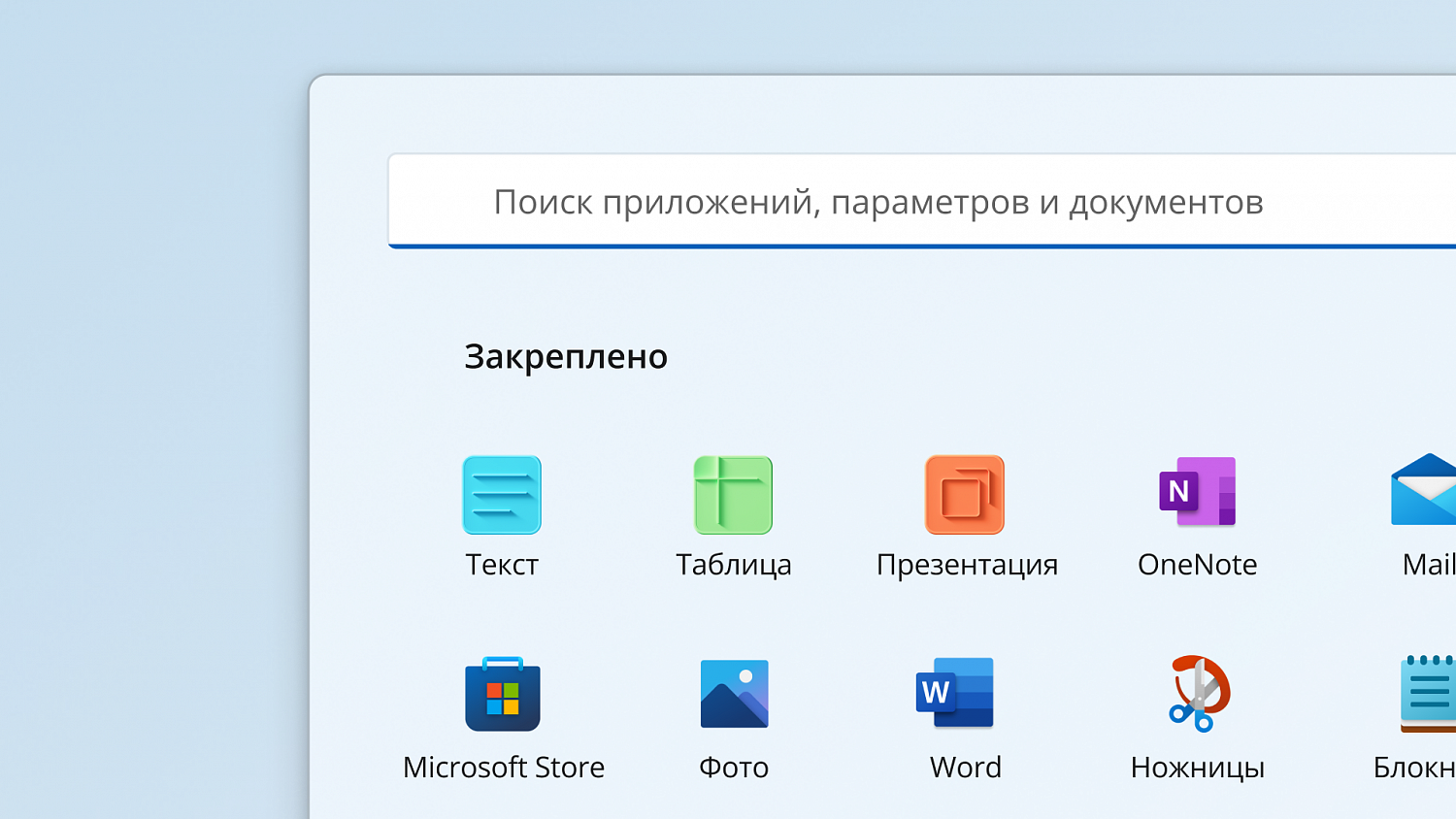
Task: Launch the Таблица spreadsheet icon
Action: coord(733,495)
